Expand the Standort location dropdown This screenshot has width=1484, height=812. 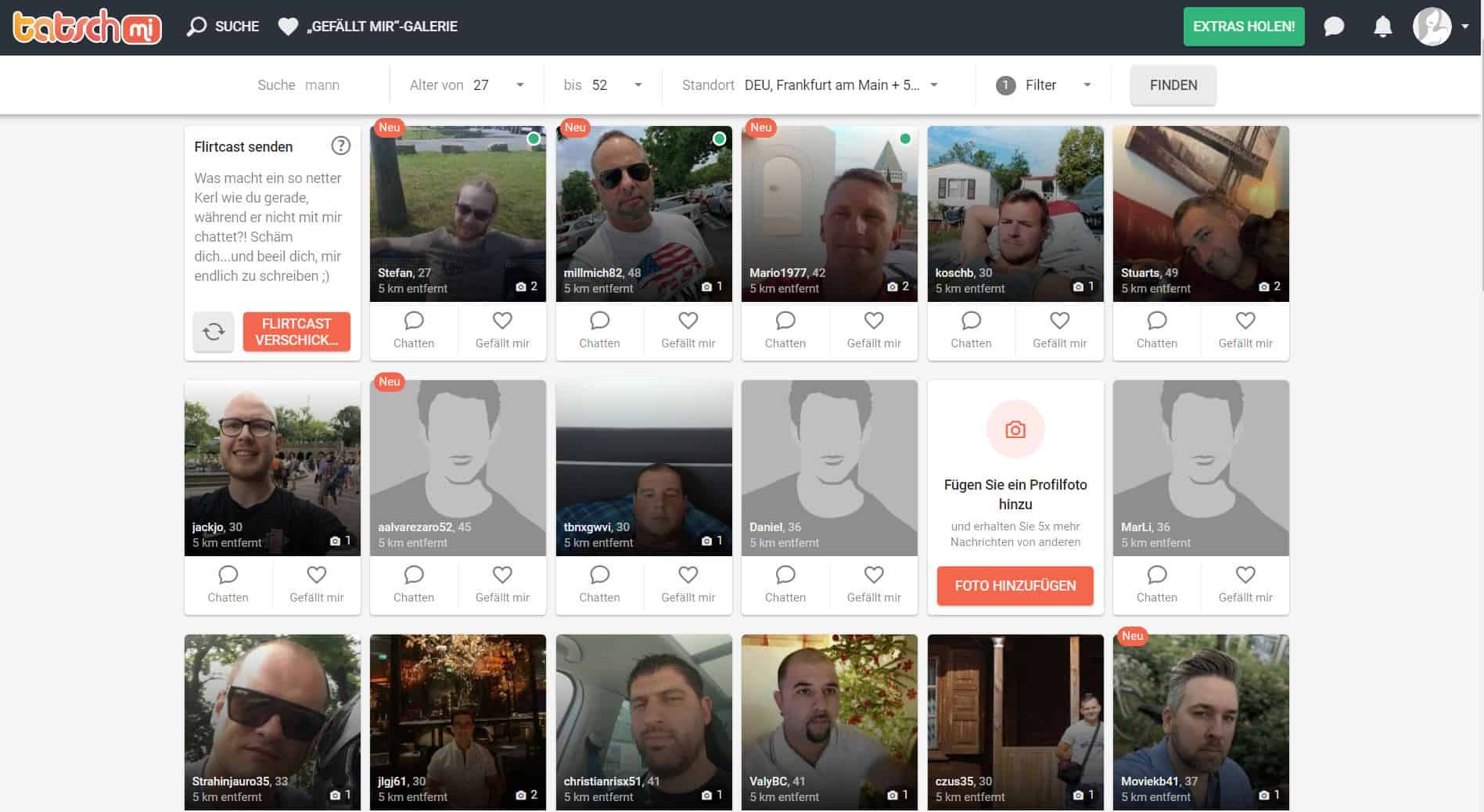[810, 85]
